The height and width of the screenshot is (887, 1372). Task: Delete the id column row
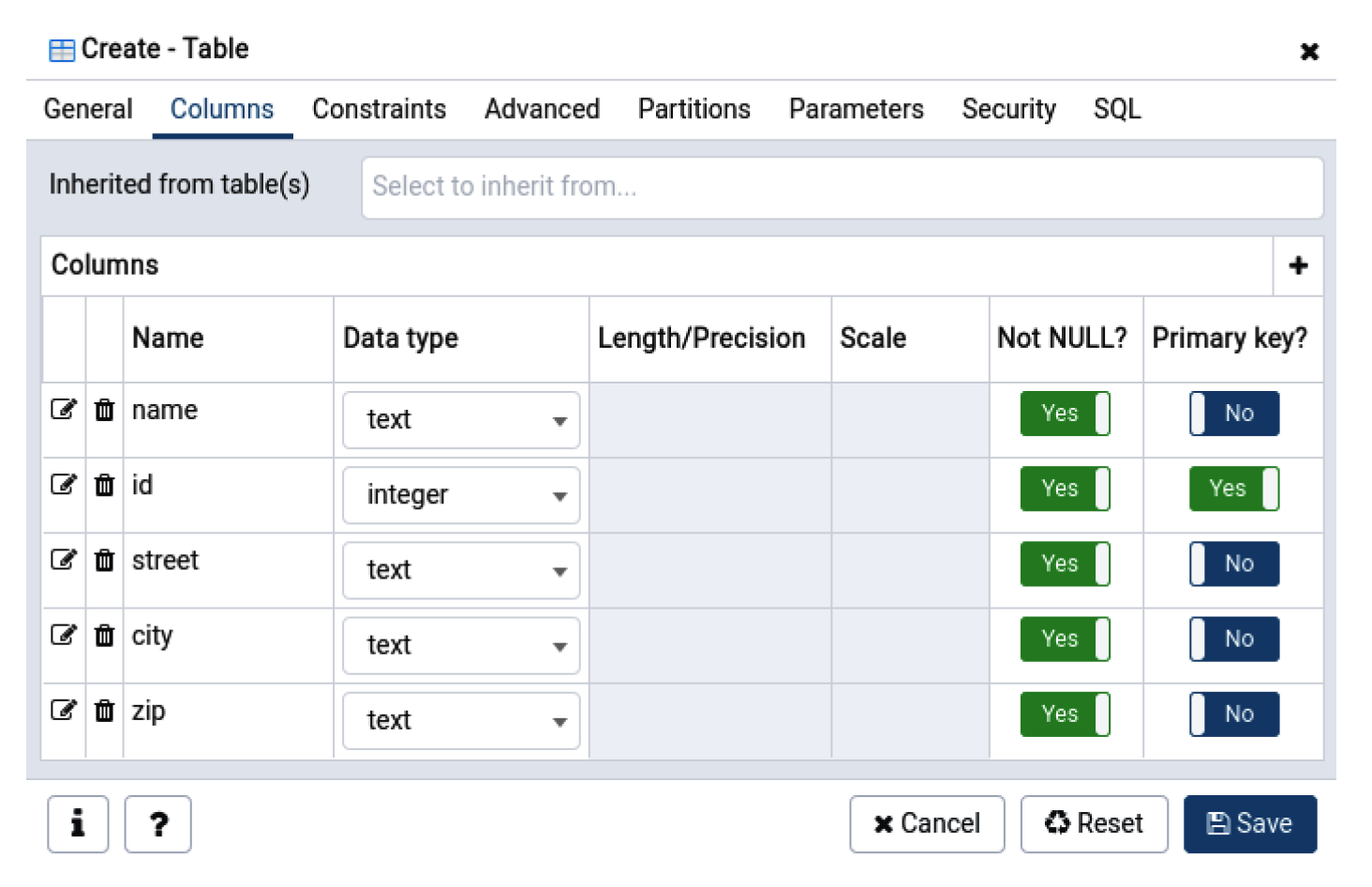(104, 485)
